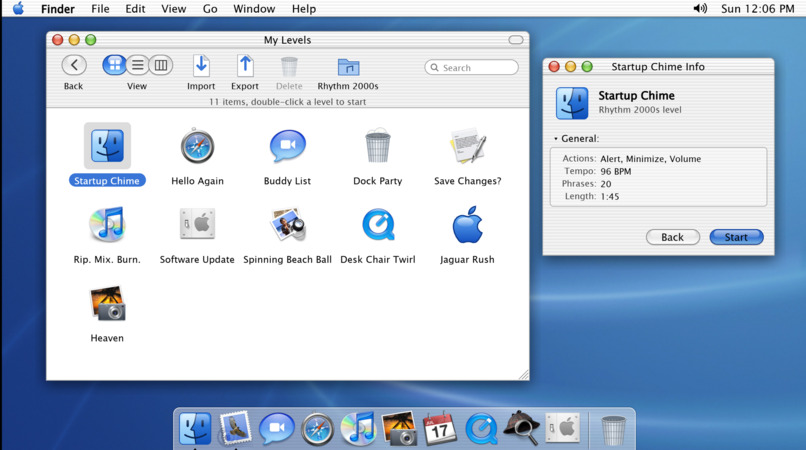Click the 'Rhythm 2000s level' subtitle
806x450 pixels.
pos(640,110)
